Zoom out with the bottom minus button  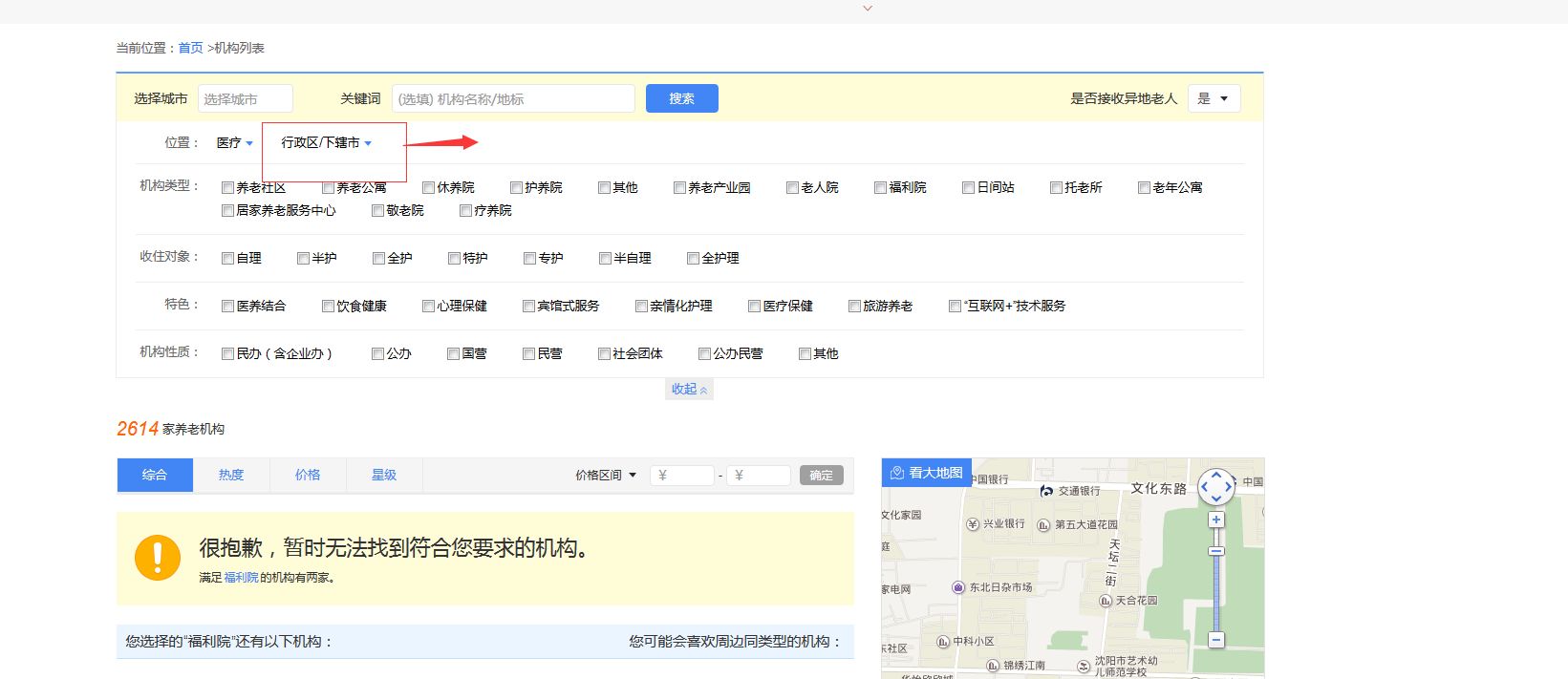1215,640
